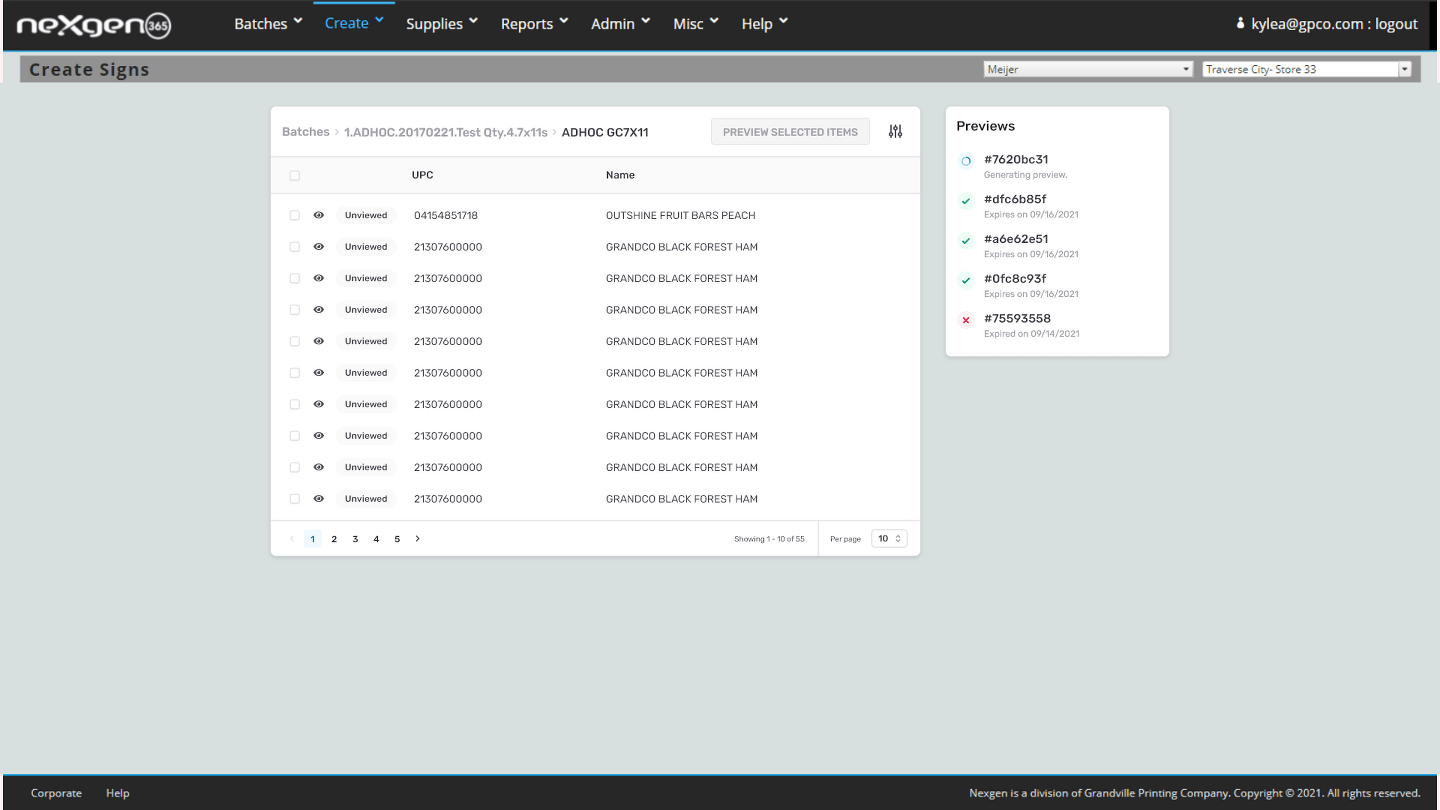Open the Help menu in top bar
Image resolution: width=1440 pixels, height=810 pixels.
pyautogui.click(x=765, y=23)
